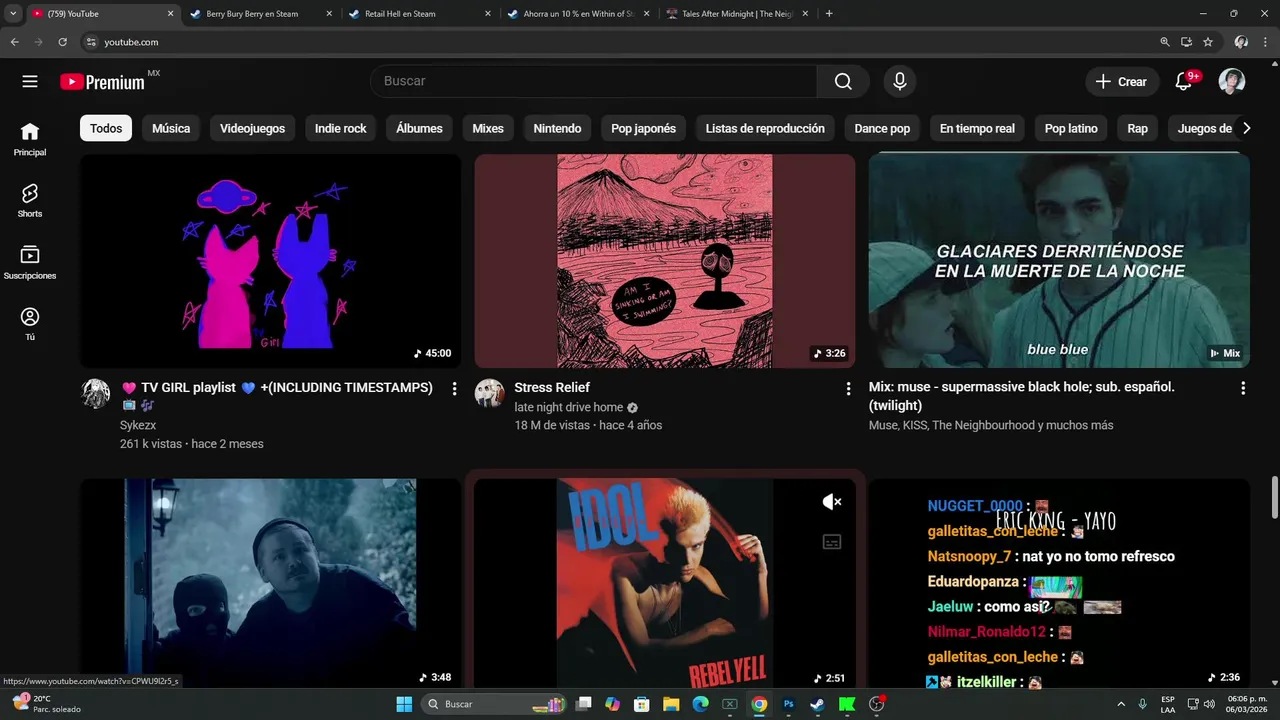Click the YouTube Premium logo
Viewport: 1280px width, 720px height.
click(102, 82)
